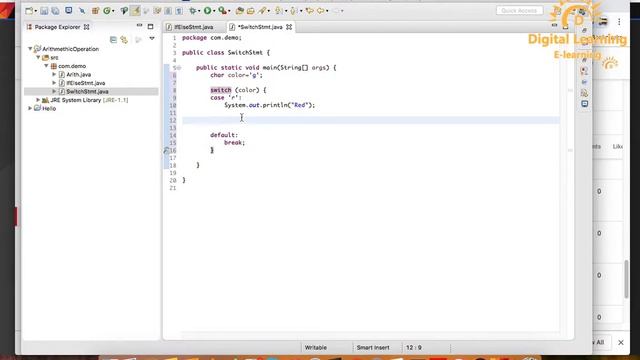Click the Next Annotation arrow icon

tap(278, 11)
